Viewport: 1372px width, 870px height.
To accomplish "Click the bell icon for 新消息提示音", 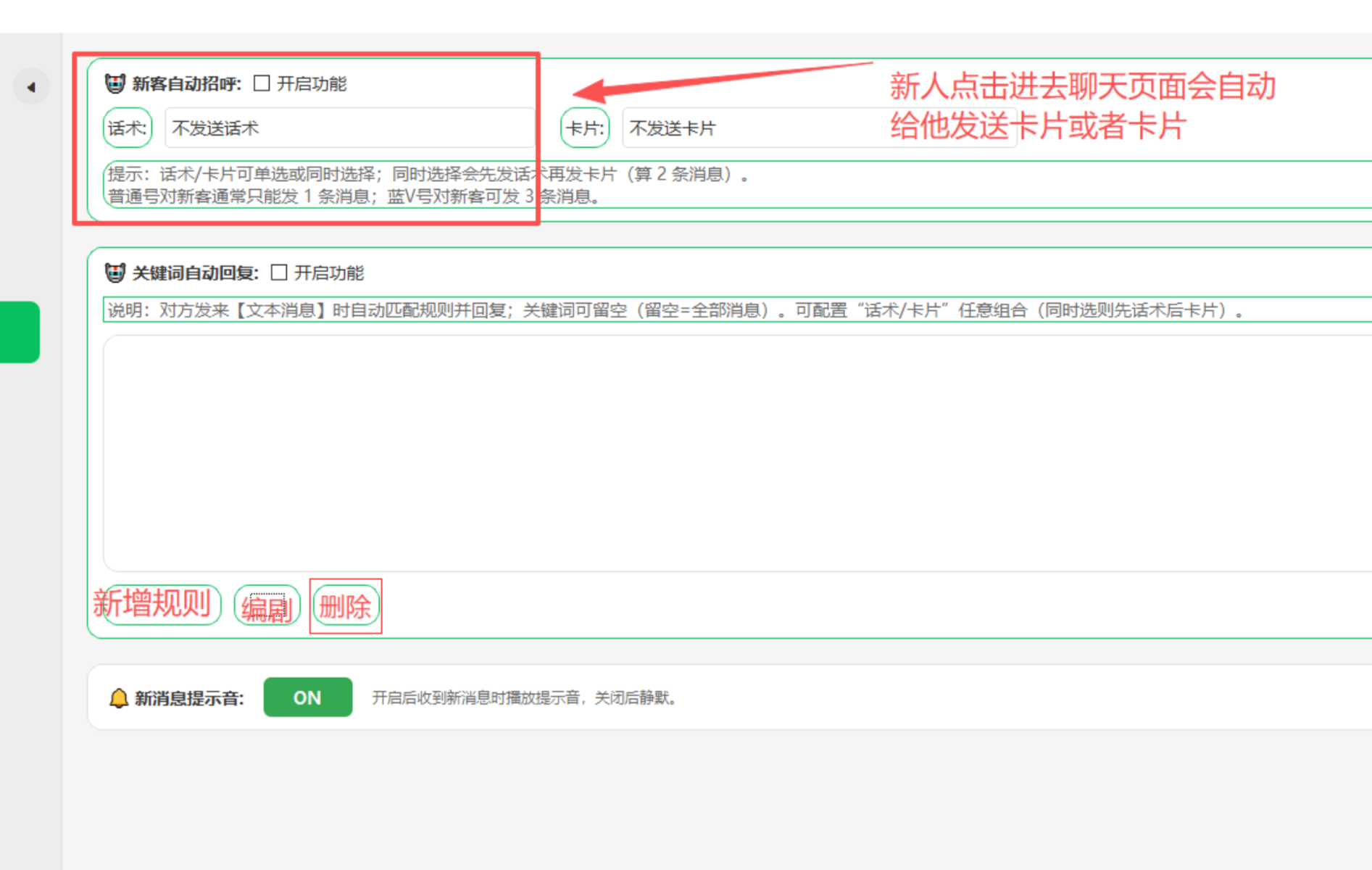I will click(118, 698).
